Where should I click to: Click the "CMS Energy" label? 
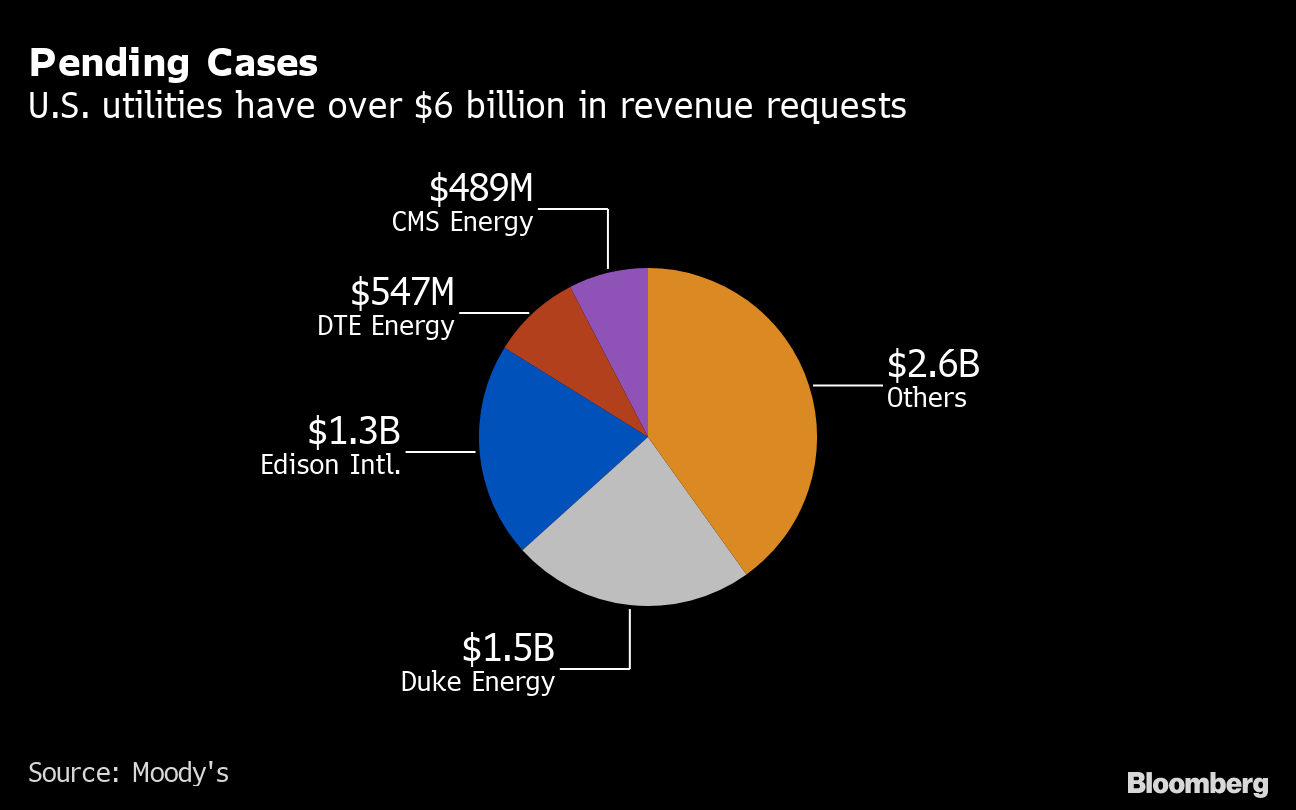pyautogui.click(x=462, y=221)
